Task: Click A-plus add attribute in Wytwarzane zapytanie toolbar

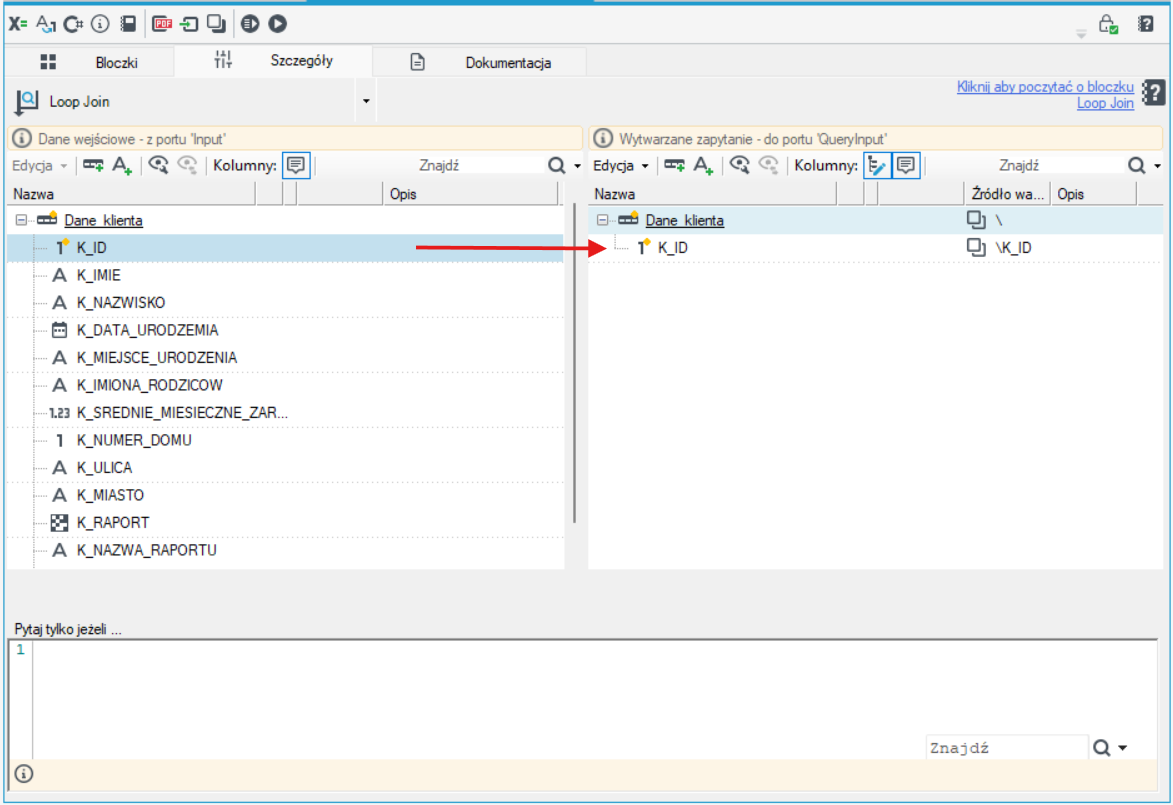Action: point(703,165)
